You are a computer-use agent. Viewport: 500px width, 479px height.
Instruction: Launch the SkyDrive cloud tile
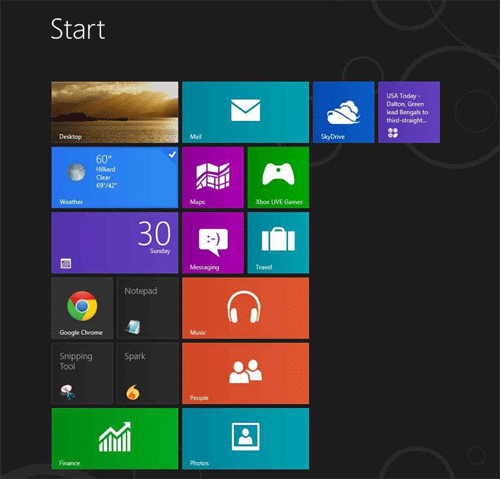coord(343,112)
